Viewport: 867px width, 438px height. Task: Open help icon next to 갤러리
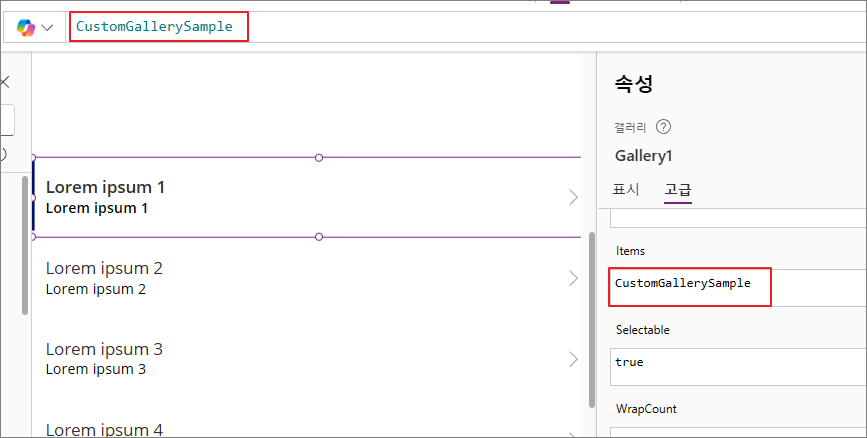click(663, 127)
